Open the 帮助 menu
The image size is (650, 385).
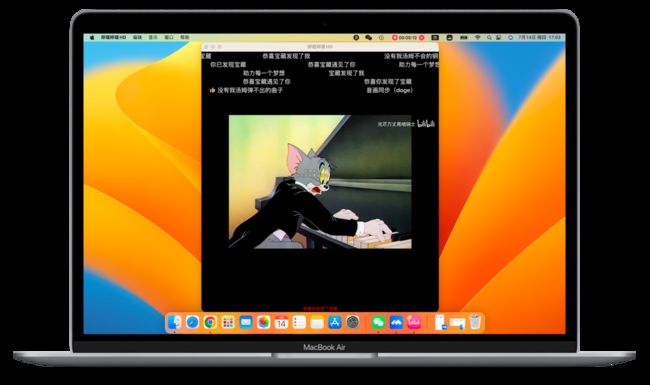click(184, 37)
